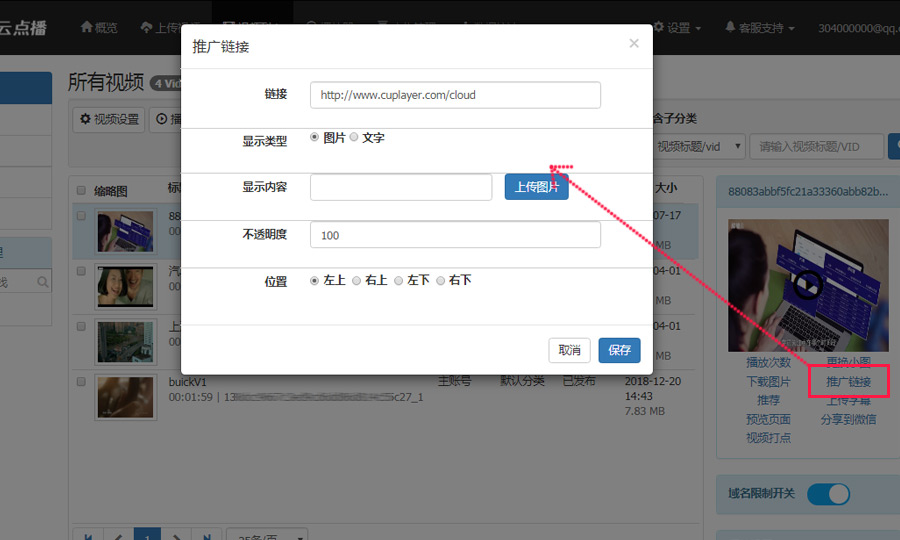Click the 上传图片 button

pyautogui.click(x=536, y=187)
